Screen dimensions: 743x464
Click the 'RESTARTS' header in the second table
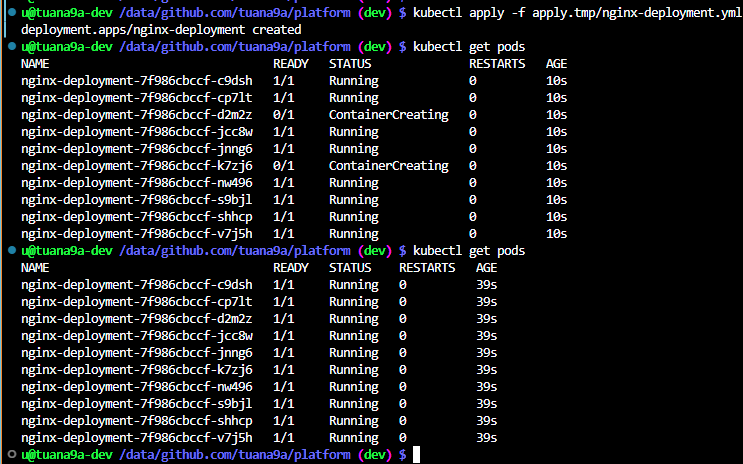click(427, 268)
